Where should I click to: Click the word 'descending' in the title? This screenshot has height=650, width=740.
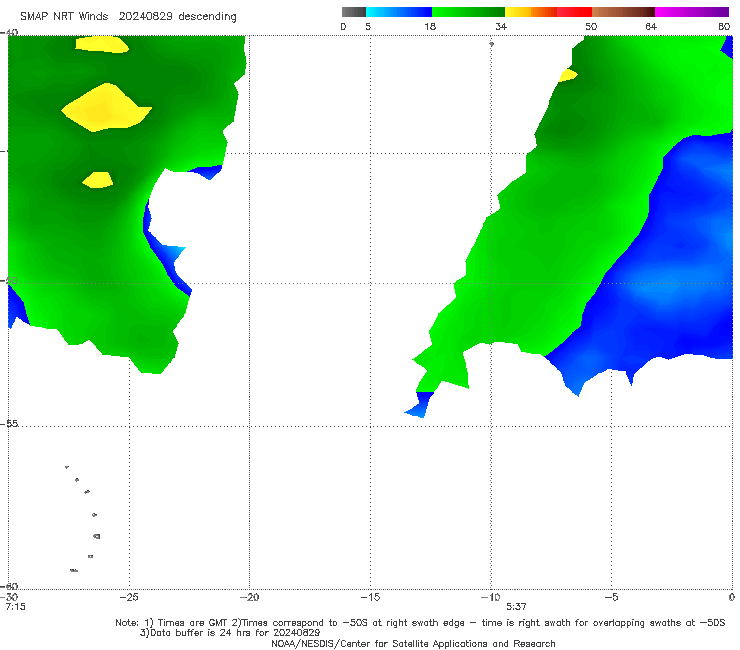tap(207, 17)
